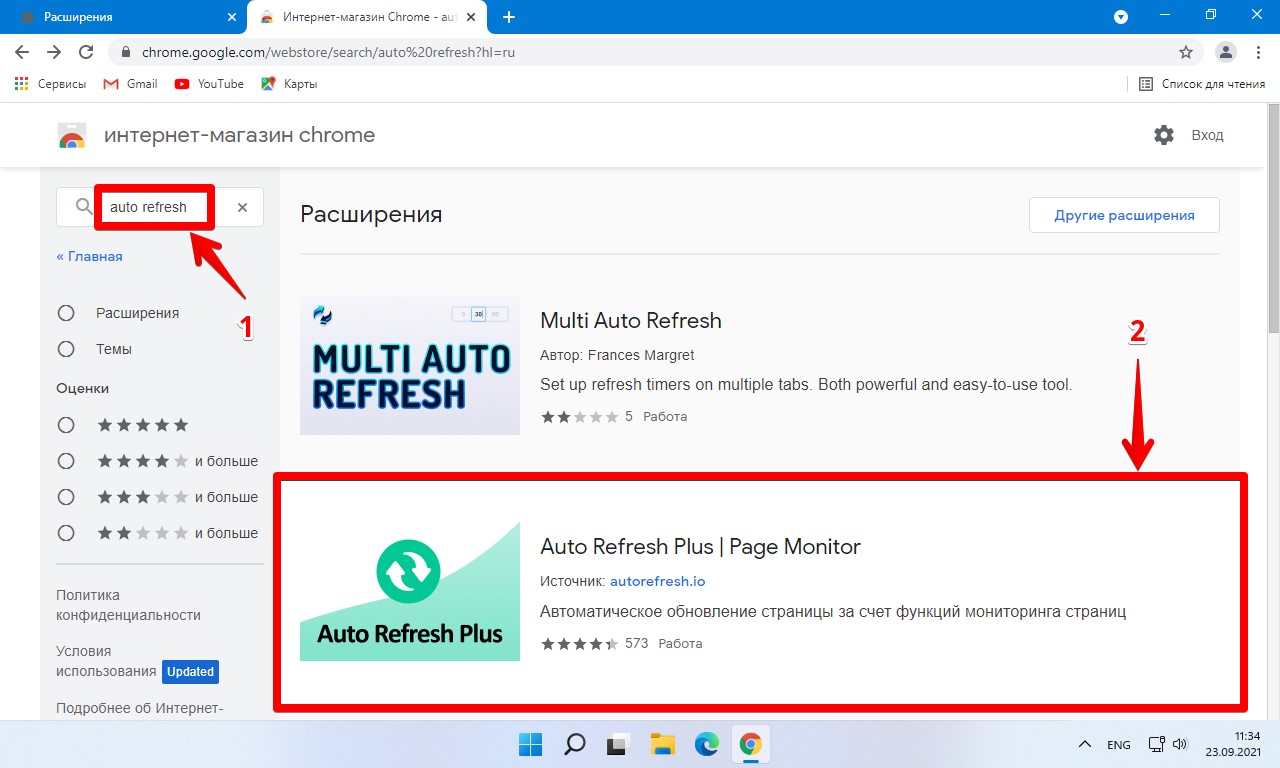Open the Gmail bookmark

[130, 84]
